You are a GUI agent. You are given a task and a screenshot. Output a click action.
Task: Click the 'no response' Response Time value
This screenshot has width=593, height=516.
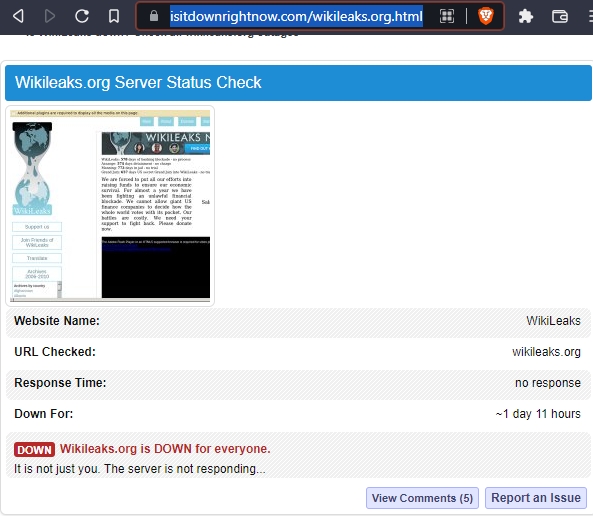[548, 383]
